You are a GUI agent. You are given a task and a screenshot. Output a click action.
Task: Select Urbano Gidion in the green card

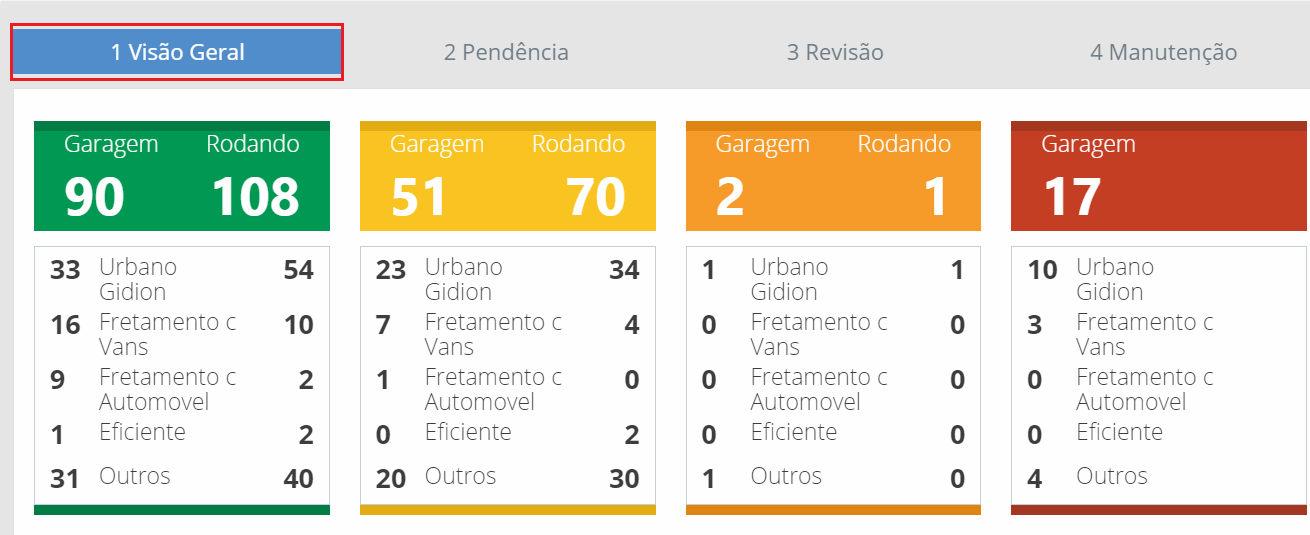click(138, 280)
